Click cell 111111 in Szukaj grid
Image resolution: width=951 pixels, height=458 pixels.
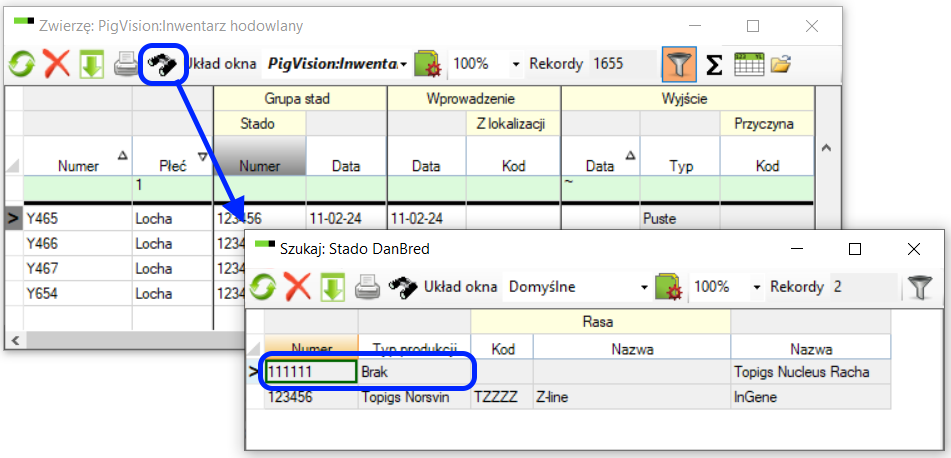click(311, 372)
